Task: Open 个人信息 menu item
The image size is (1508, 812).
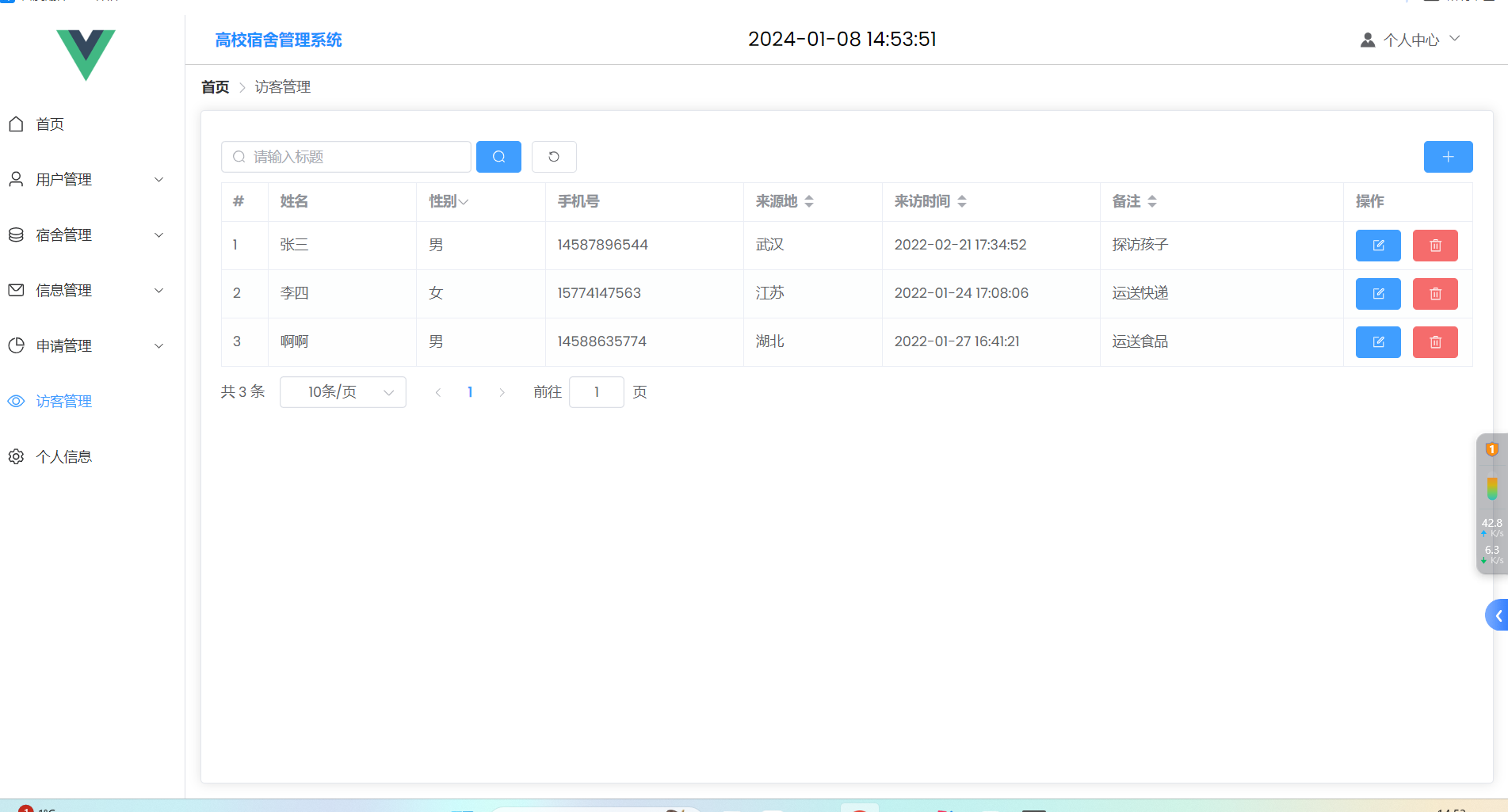Action: coord(63,456)
